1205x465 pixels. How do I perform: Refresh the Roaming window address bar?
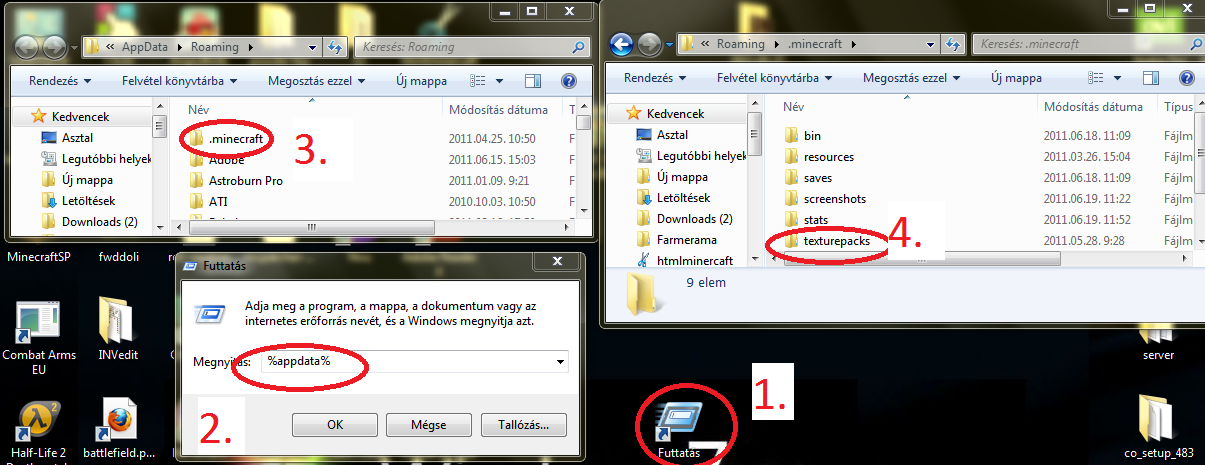pos(335,47)
